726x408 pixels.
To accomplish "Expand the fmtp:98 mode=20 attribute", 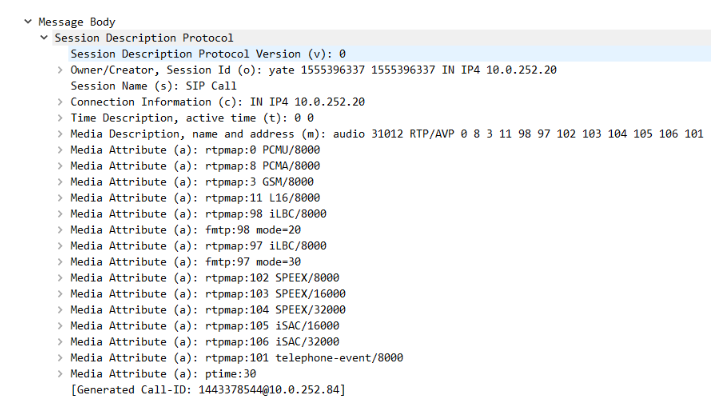I will (61, 230).
